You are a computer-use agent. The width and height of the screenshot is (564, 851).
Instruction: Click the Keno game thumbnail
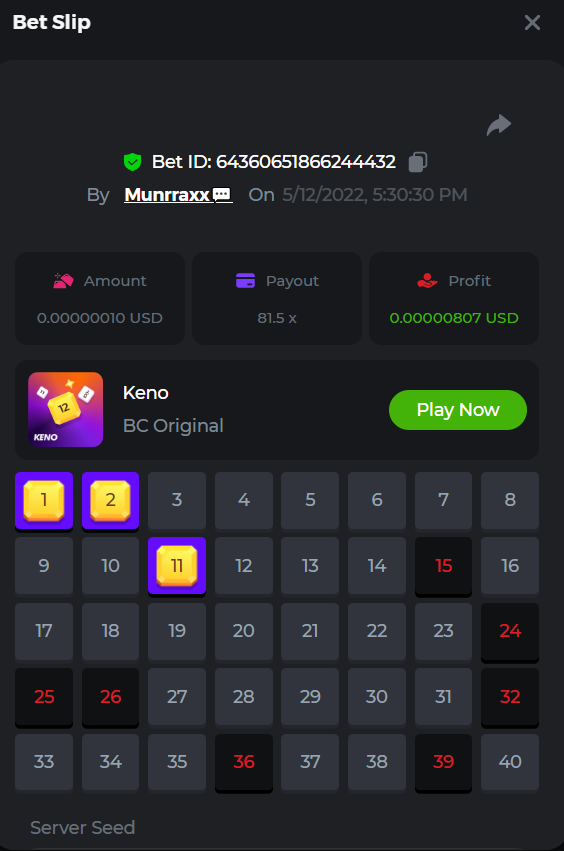(66, 409)
